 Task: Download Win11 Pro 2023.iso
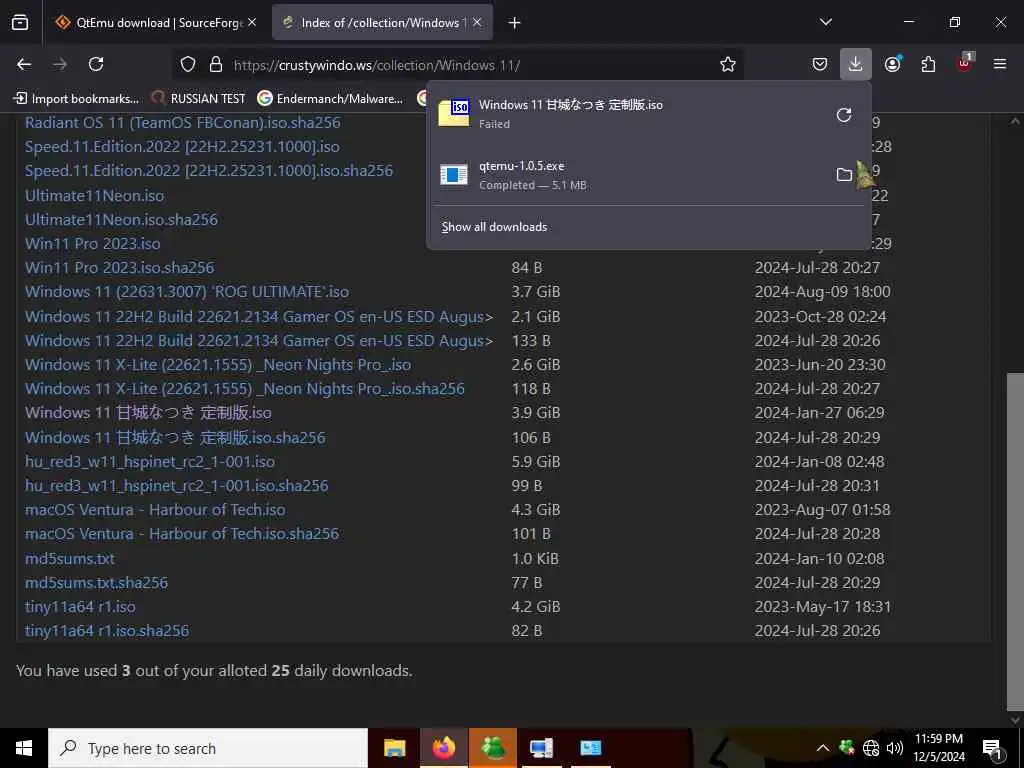(x=93, y=244)
